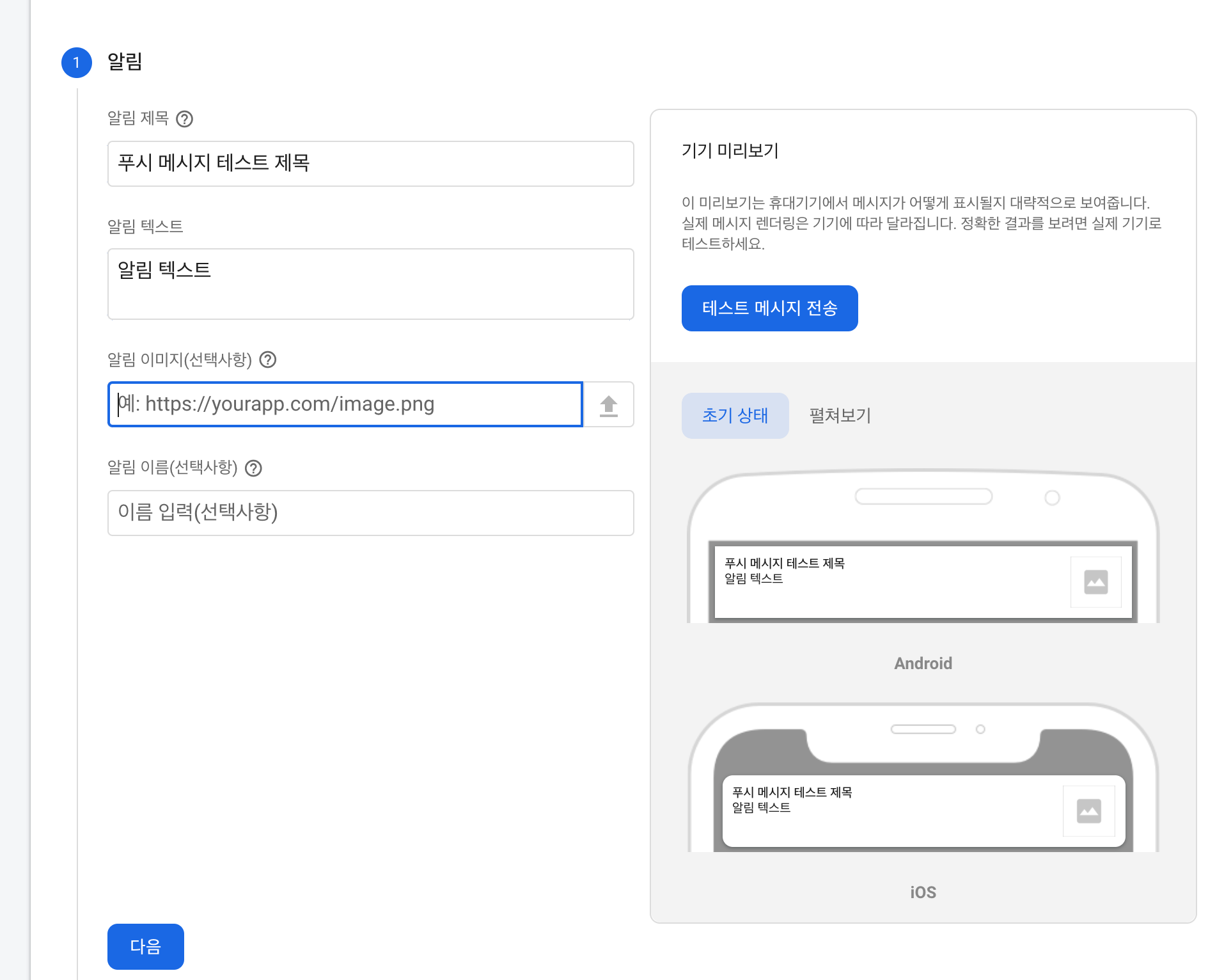Click the 알림 제목 field label
The height and width of the screenshot is (980, 1224).
pos(138,118)
